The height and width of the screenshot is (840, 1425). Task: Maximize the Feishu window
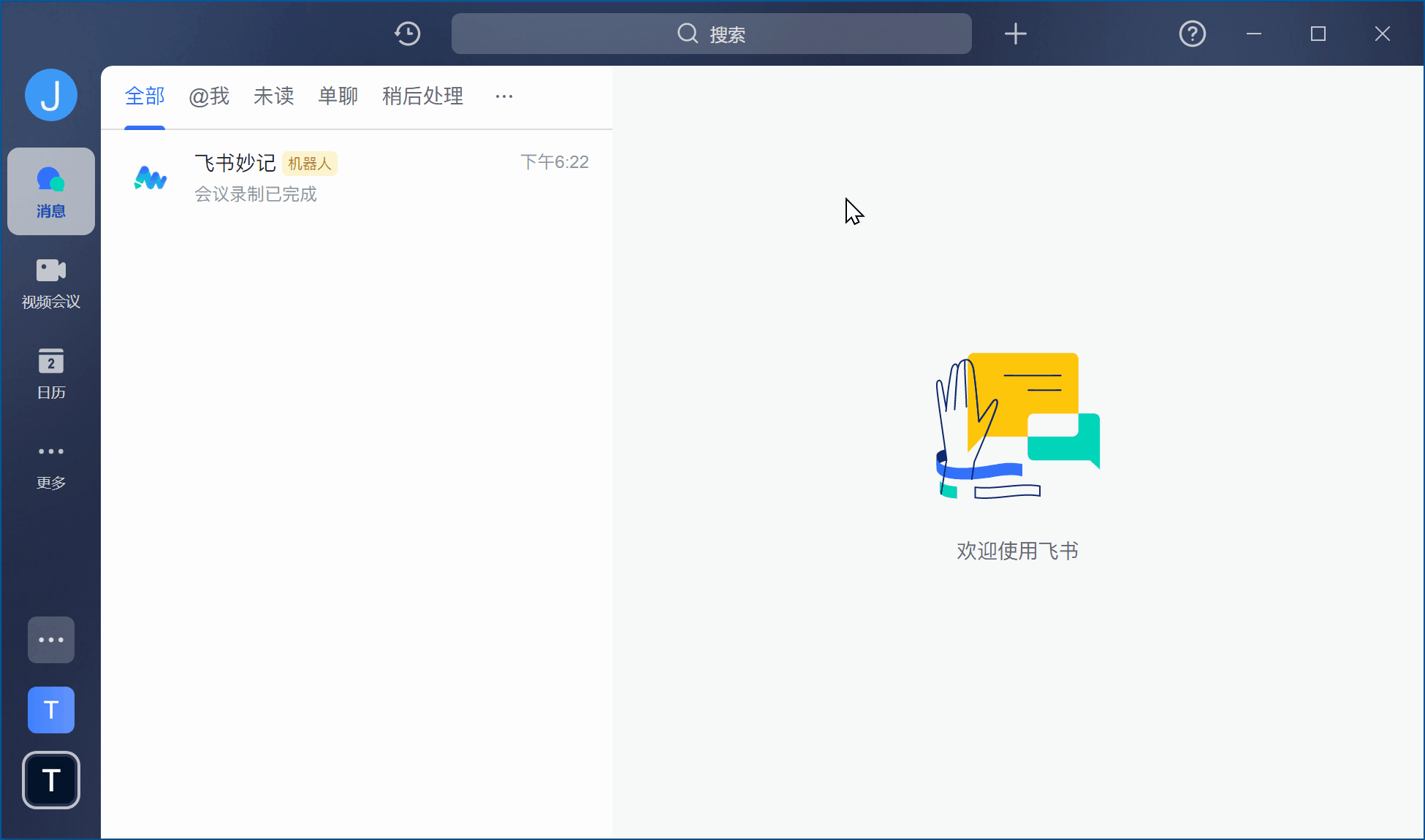click(x=1318, y=34)
